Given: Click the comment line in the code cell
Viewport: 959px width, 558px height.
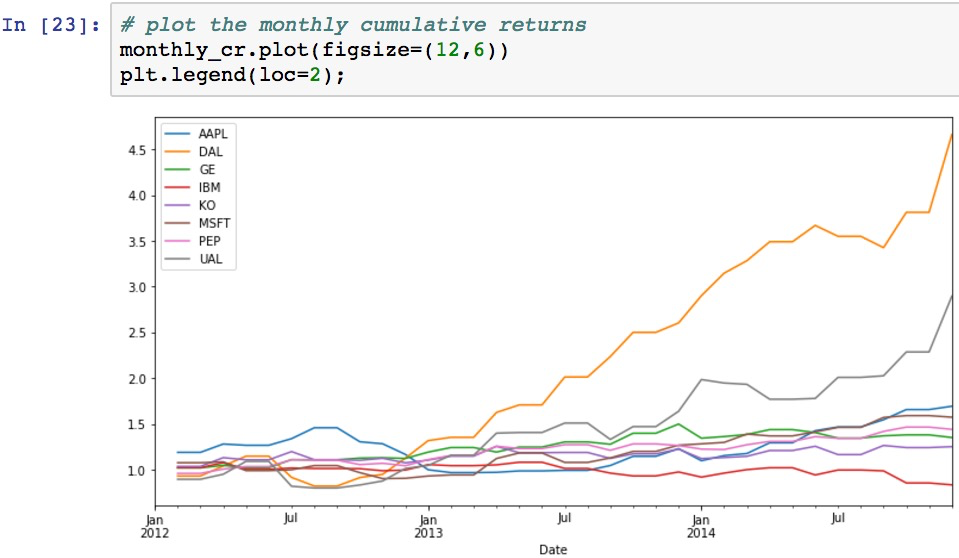Looking at the screenshot, I should (353, 25).
